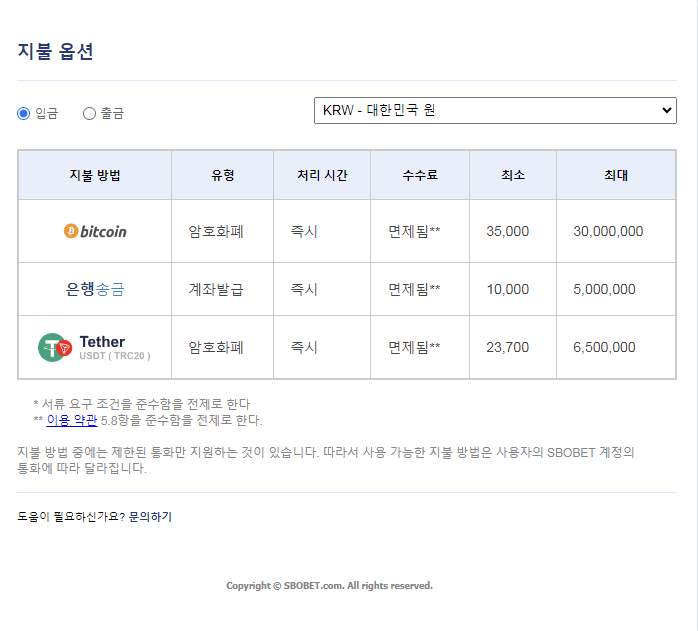Click the 30,000,000 maximum value
698x631 pixels.
608,231
